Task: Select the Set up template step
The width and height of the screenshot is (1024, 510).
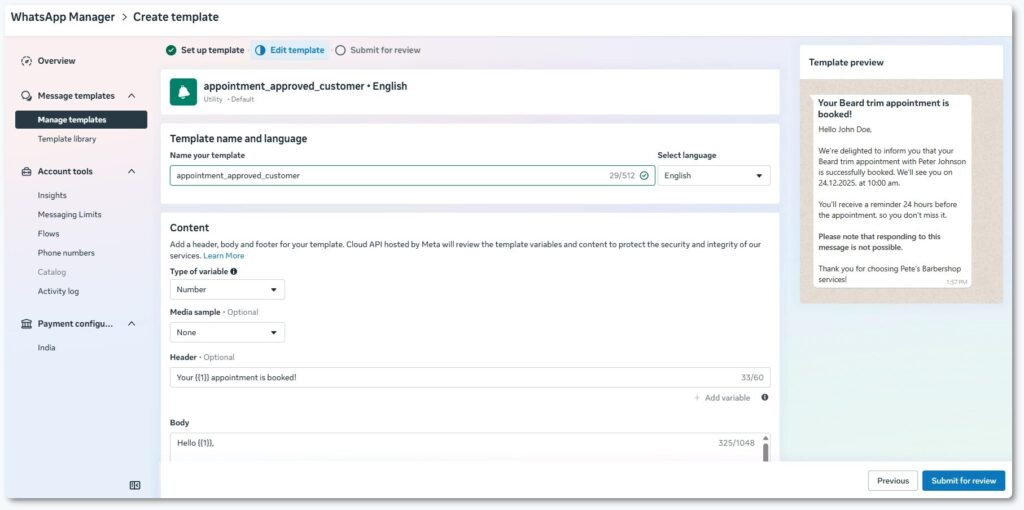Action: pos(205,50)
